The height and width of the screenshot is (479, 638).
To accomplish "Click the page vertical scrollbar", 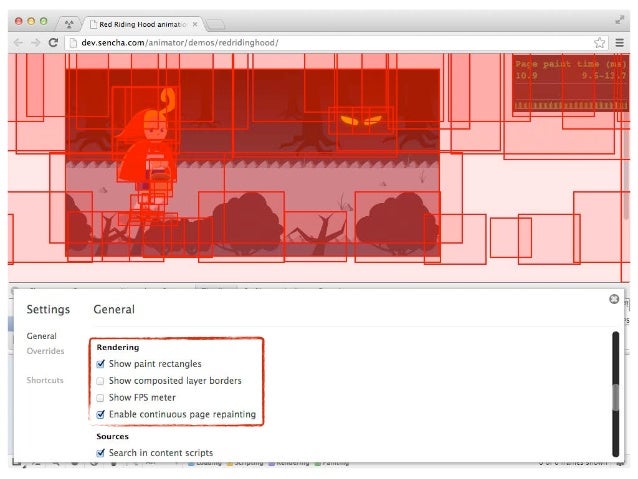I will coord(626,168).
